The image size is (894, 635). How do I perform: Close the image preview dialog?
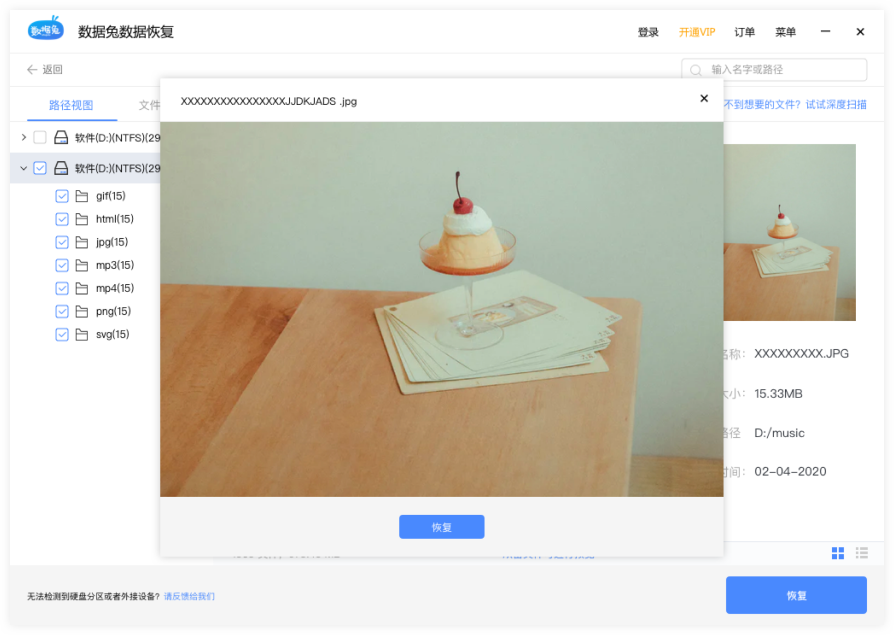[x=704, y=99]
